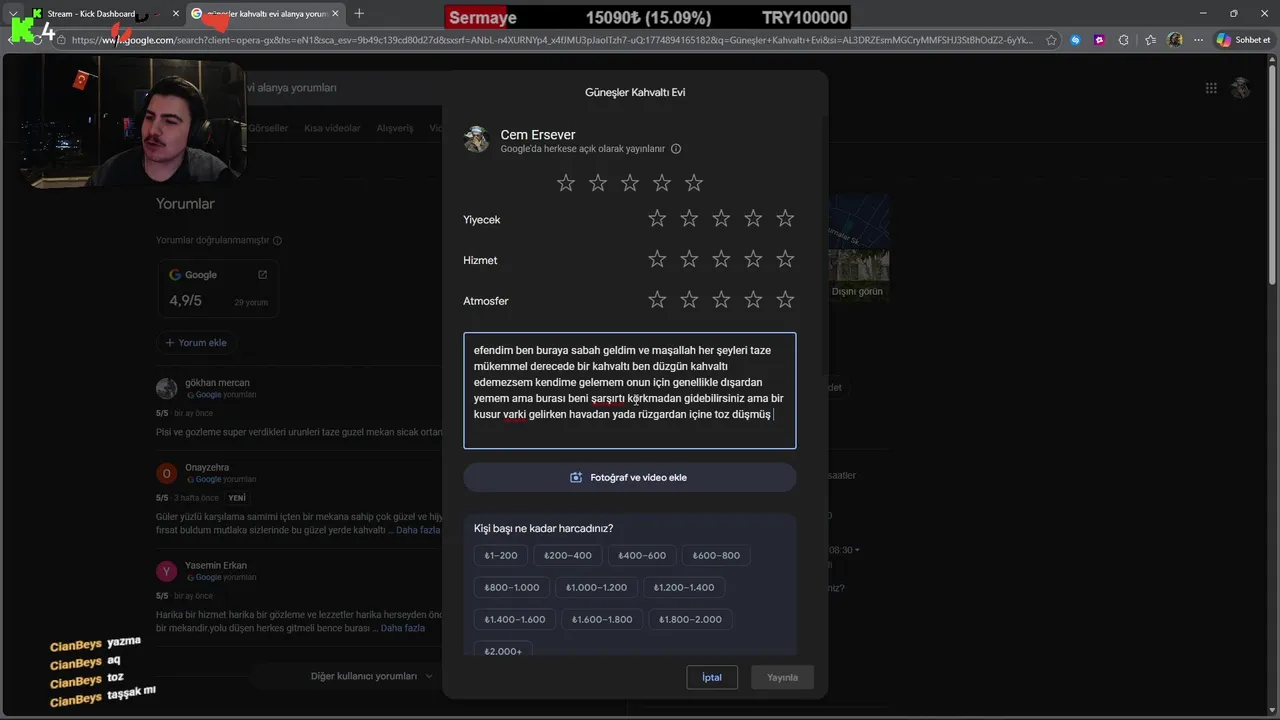Rate Yiyecek with one star

point(657,218)
